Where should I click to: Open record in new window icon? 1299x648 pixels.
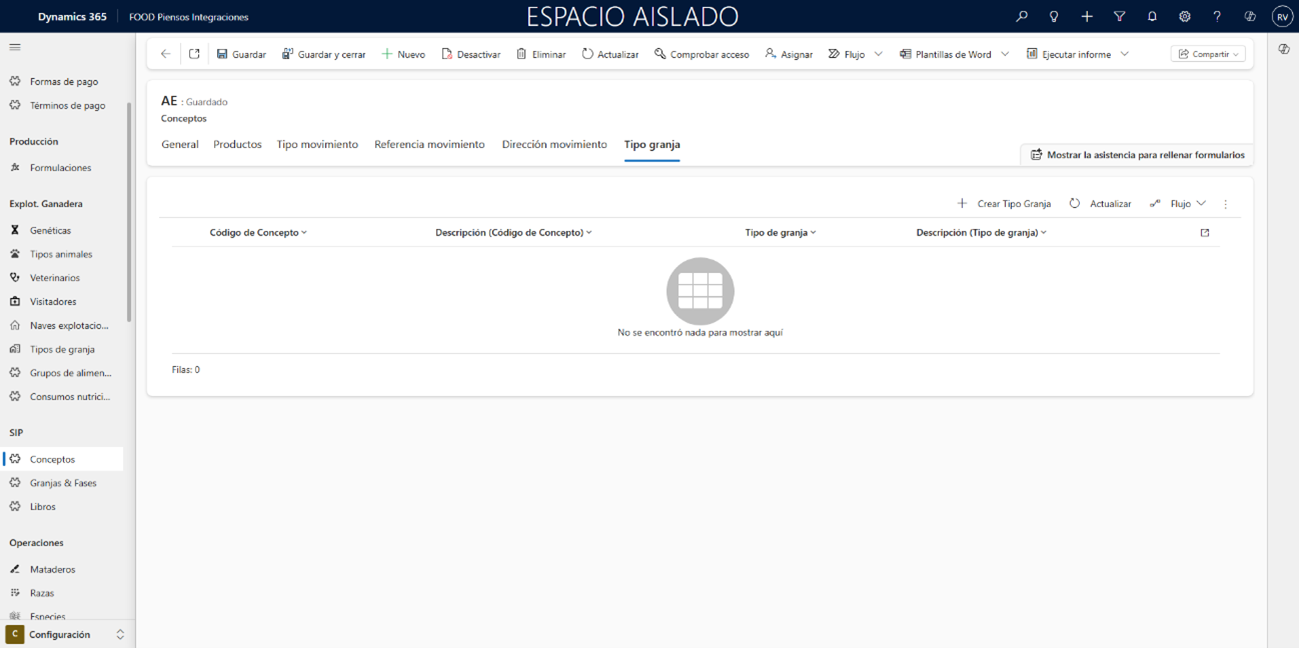click(194, 54)
